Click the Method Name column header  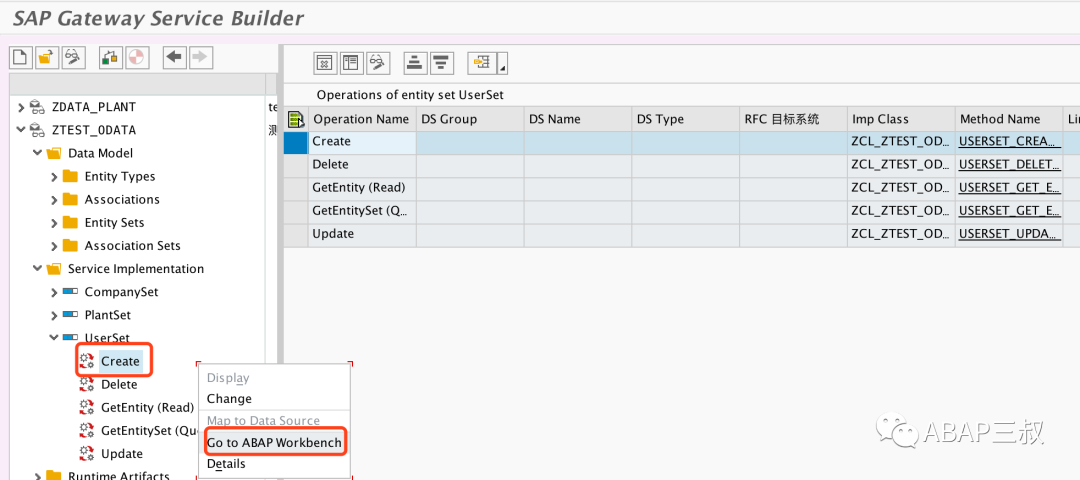(x=1008, y=119)
